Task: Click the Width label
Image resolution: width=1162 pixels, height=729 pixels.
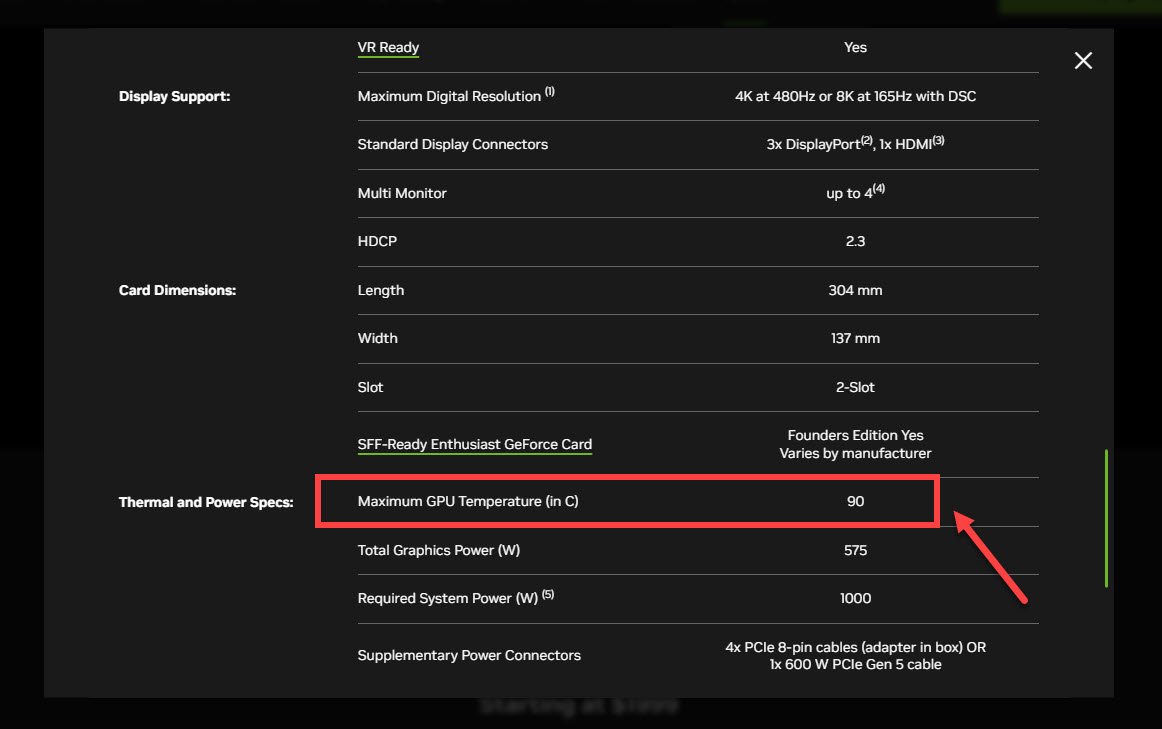Action: [x=378, y=339]
